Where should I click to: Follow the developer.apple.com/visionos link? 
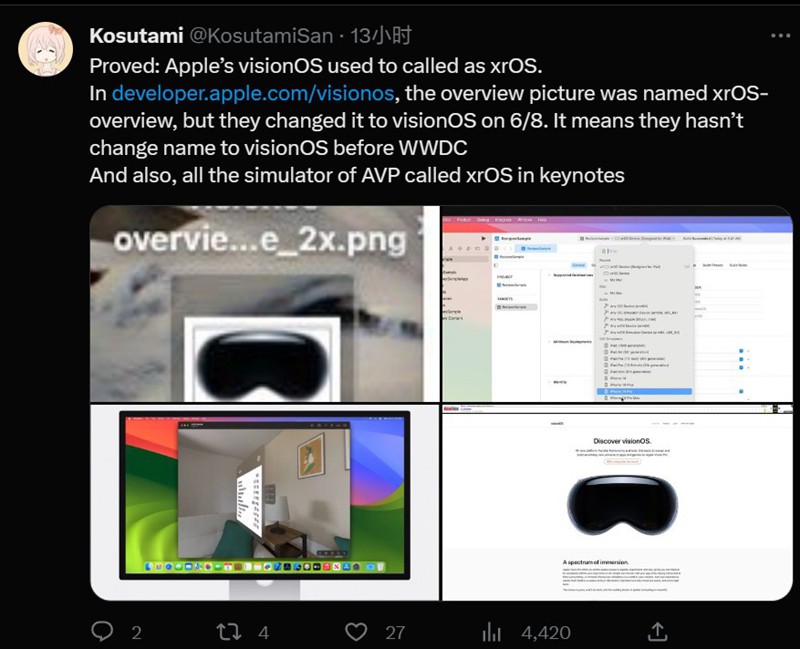[x=253, y=93]
